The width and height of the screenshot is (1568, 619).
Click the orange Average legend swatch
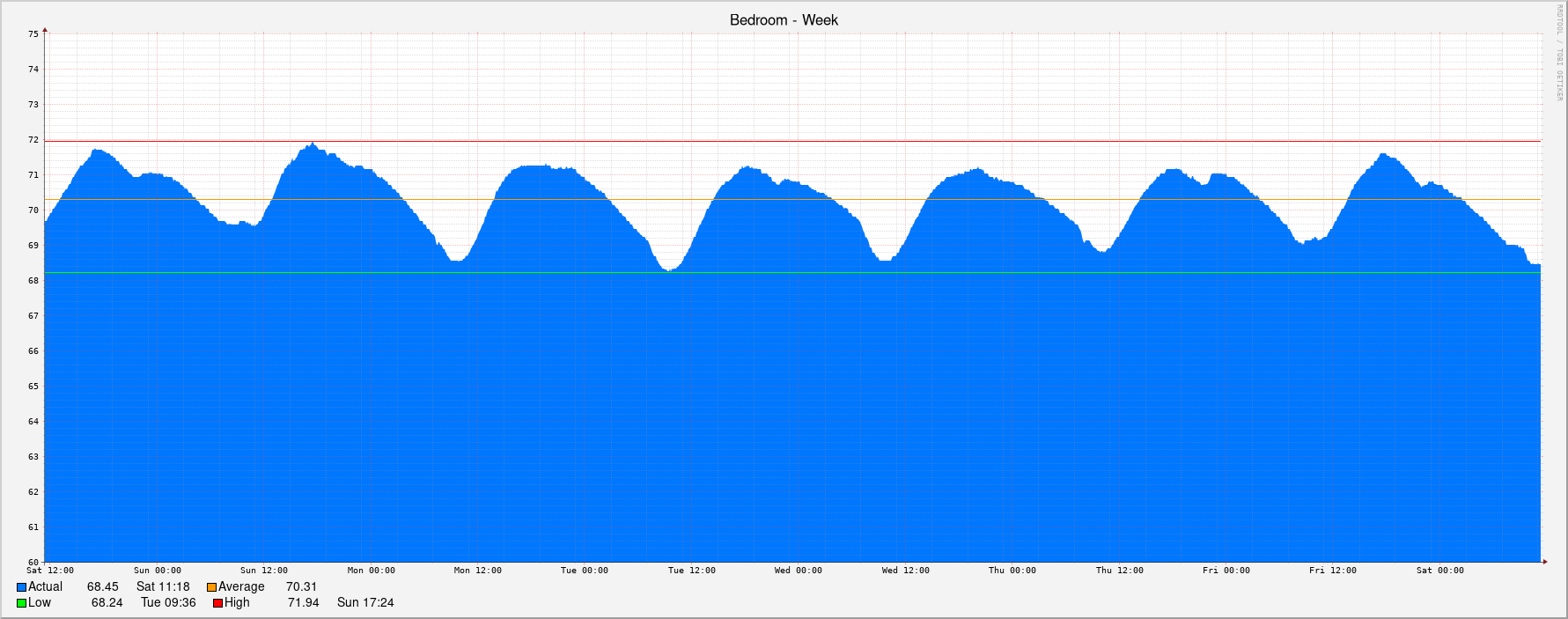click(x=211, y=587)
